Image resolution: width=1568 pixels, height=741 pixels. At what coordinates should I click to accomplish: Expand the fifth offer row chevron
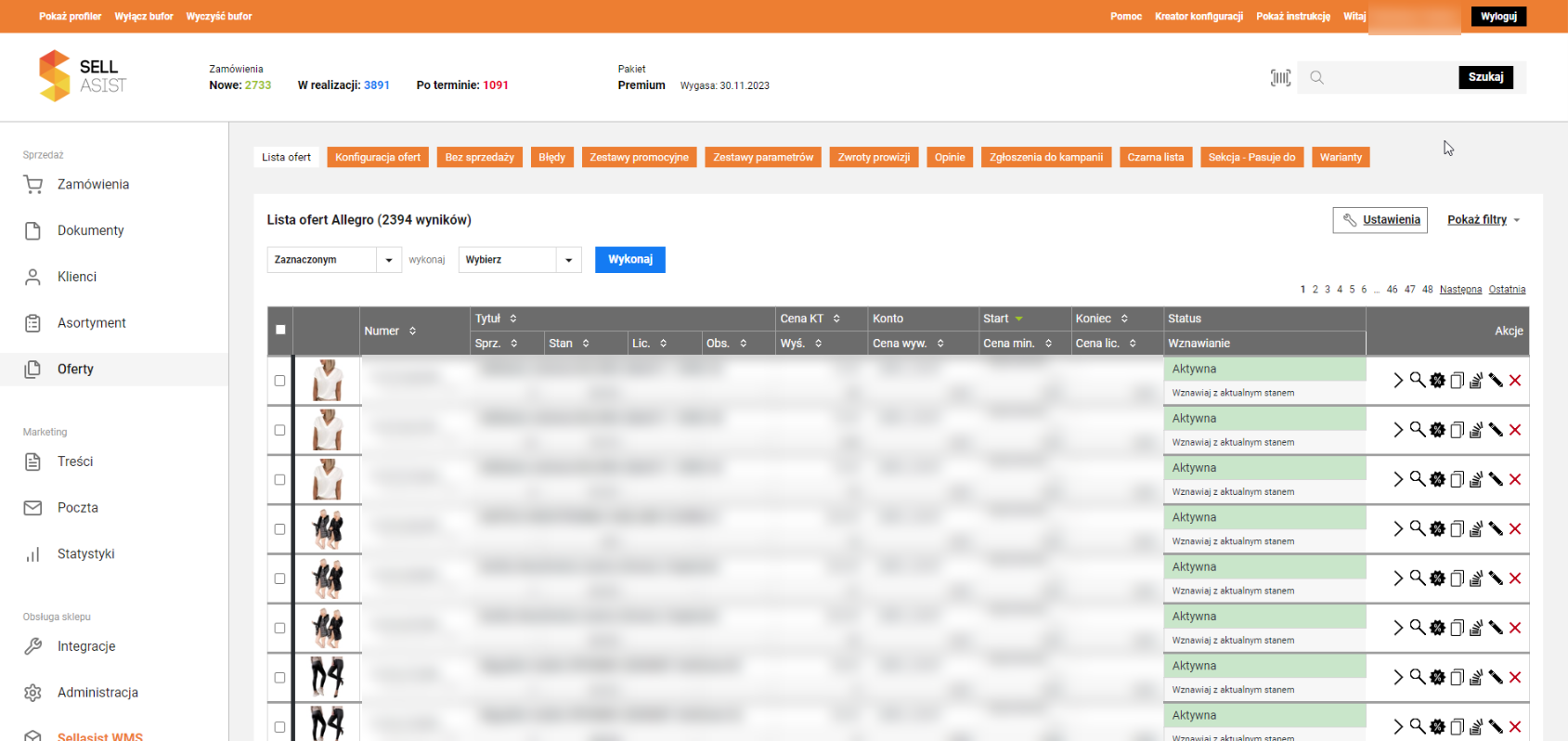click(1398, 578)
